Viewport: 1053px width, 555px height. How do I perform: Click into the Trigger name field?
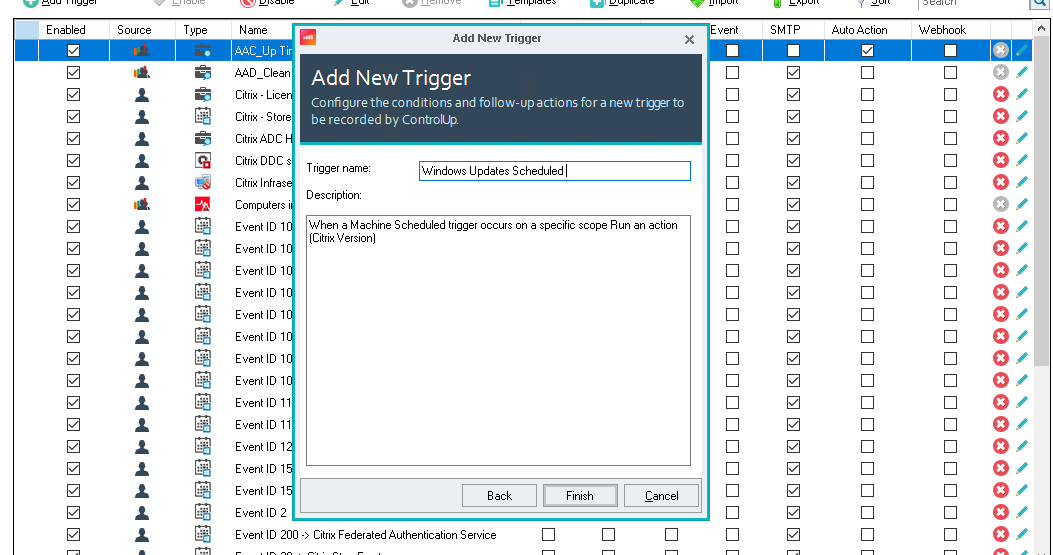pyautogui.click(x=554, y=171)
